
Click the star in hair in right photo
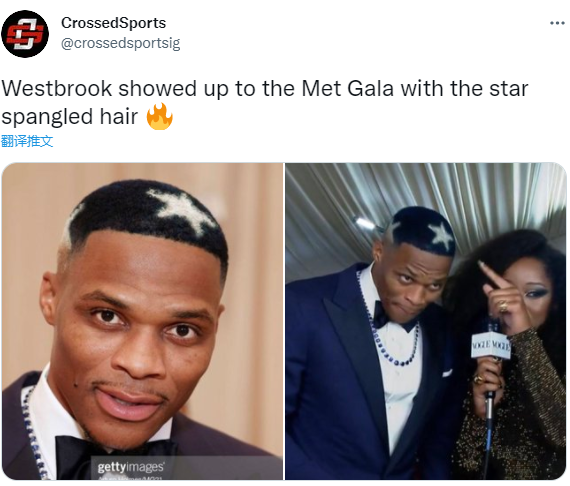[x=441, y=234]
